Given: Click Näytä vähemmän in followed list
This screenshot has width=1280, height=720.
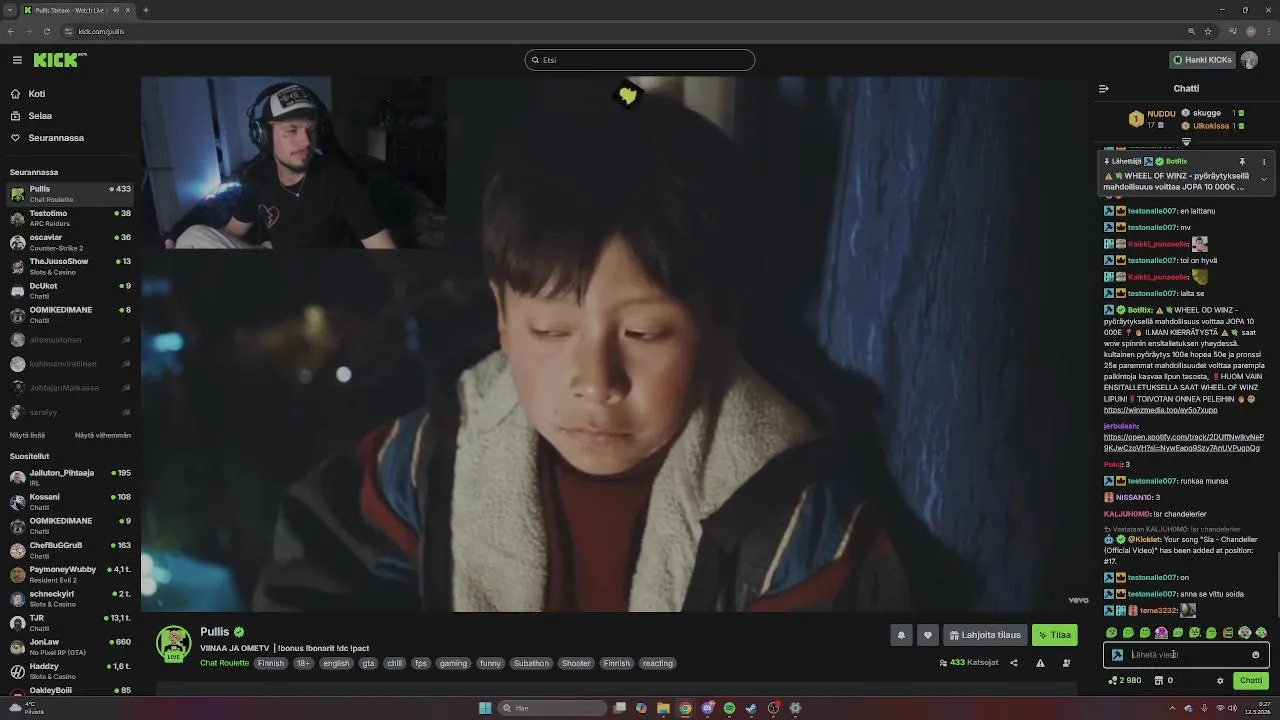Looking at the screenshot, I should [x=103, y=435].
